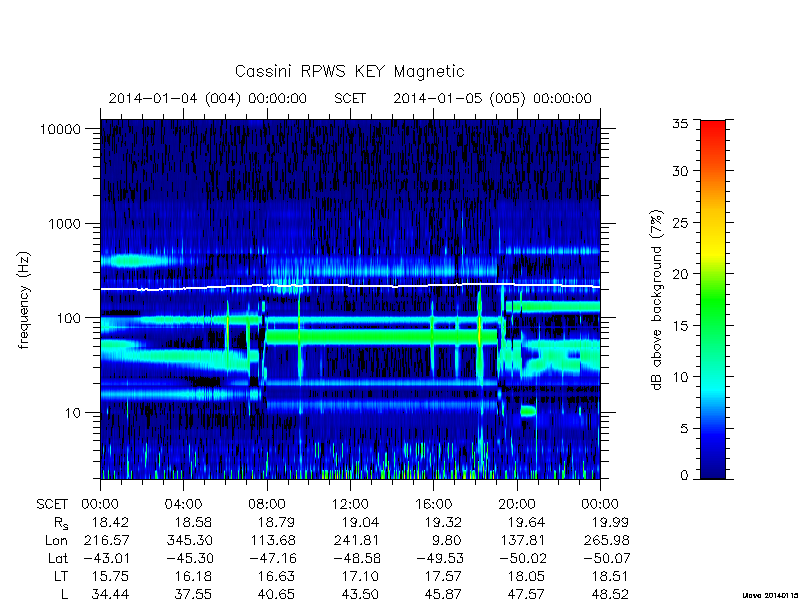
Task: Click L-shell value 34.44
Action: [x=110, y=594]
